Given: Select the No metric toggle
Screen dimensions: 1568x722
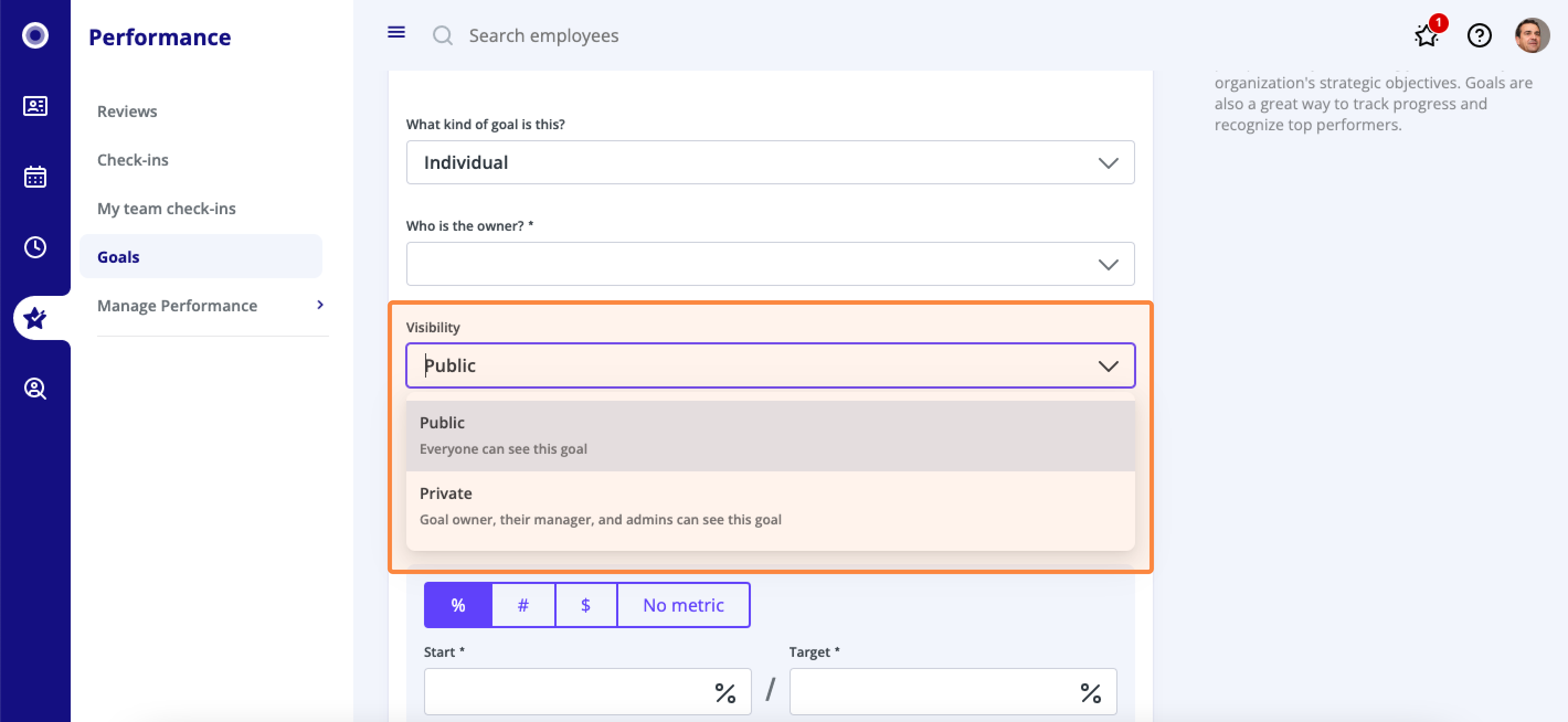Looking at the screenshot, I should pos(683,605).
